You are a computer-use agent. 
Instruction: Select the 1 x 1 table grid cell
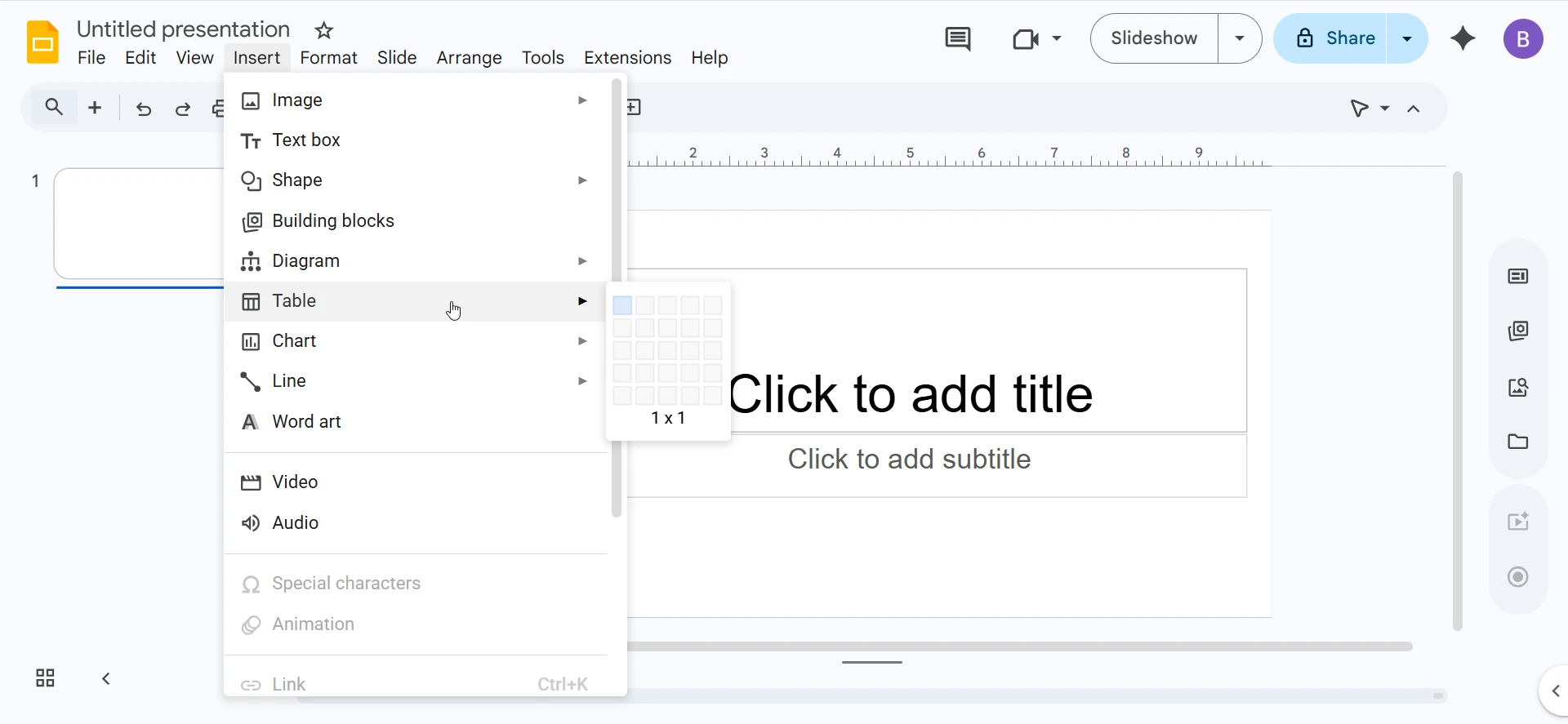(x=622, y=305)
